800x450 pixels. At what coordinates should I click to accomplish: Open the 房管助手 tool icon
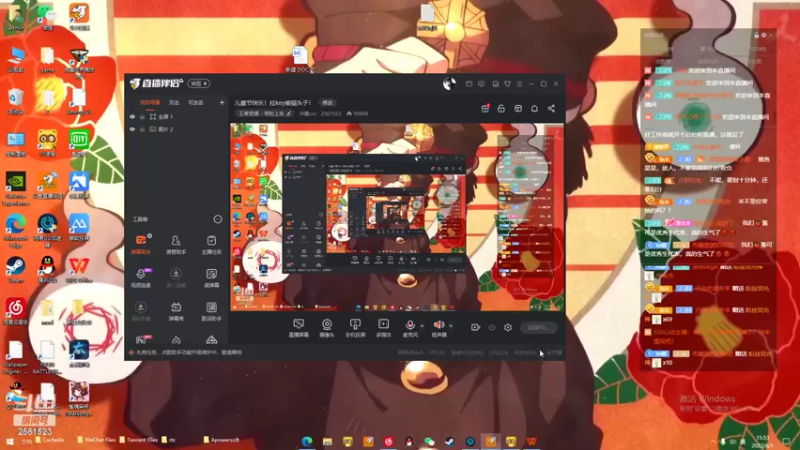pos(176,244)
